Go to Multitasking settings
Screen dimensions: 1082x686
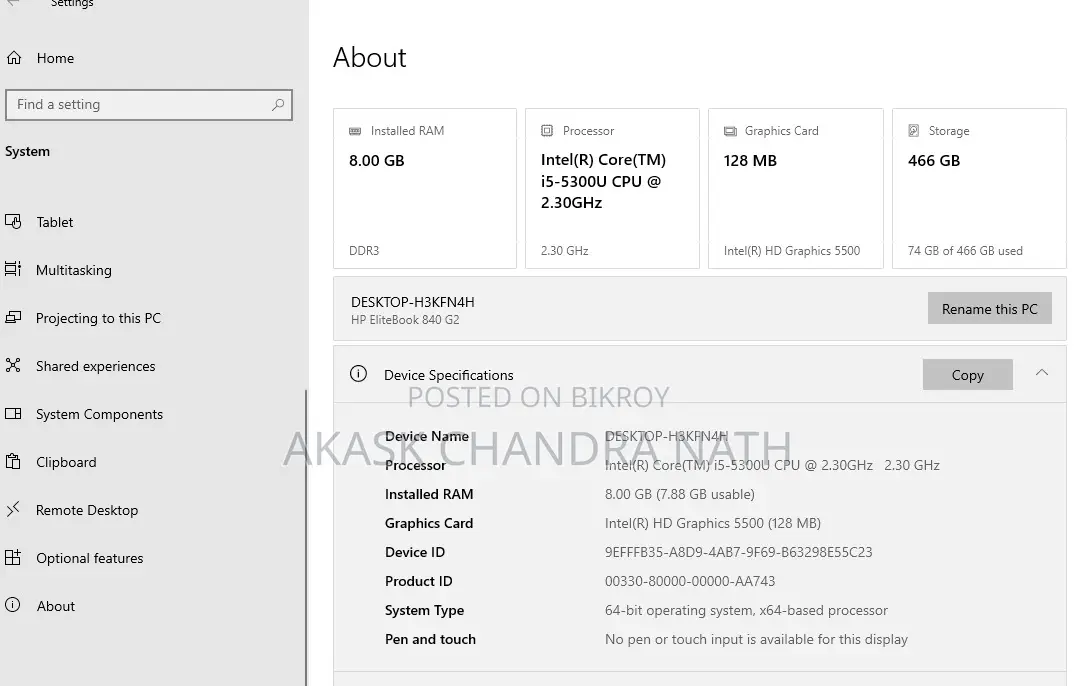74,270
